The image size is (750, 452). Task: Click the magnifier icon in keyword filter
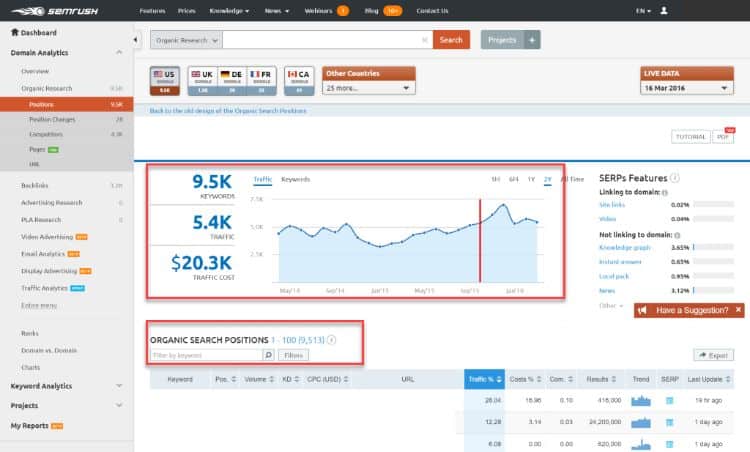pyautogui.click(x=268, y=355)
